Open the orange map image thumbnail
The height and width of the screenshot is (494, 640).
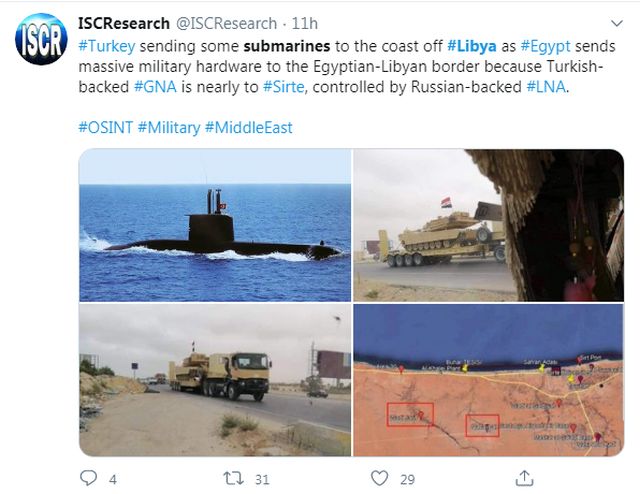pyautogui.click(x=489, y=380)
